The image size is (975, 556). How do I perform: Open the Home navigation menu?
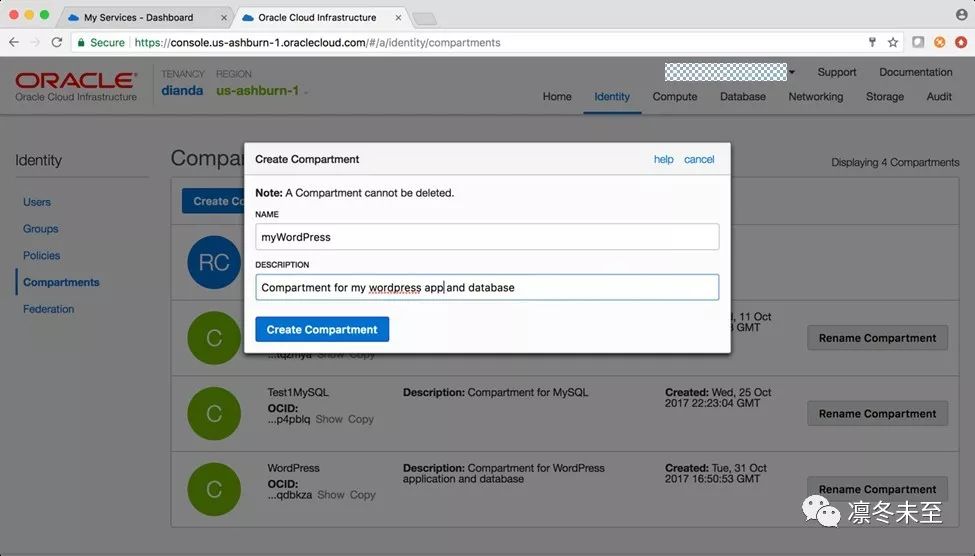(x=557, y=96)
